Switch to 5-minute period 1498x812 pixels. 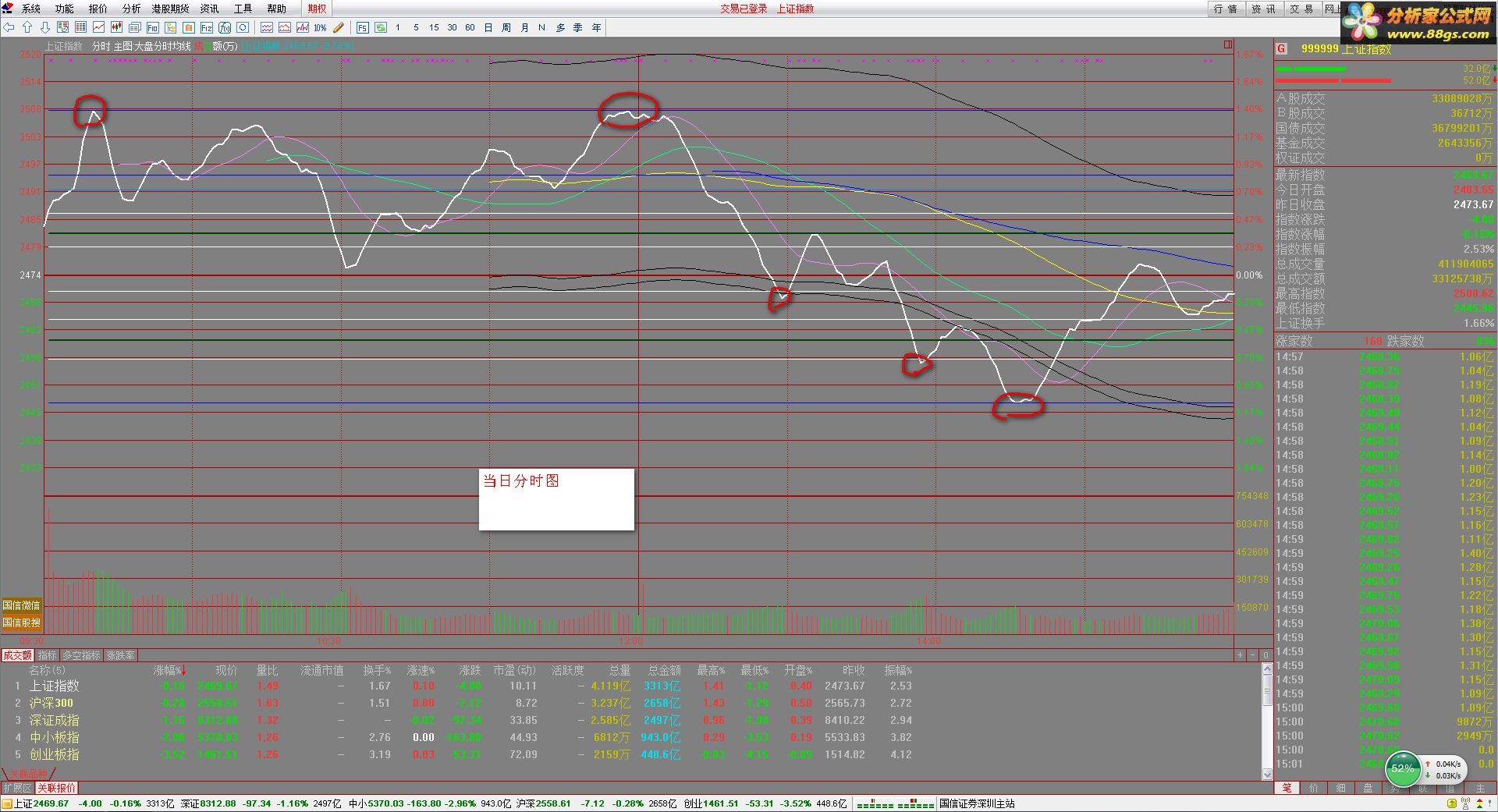pos(416,27)
